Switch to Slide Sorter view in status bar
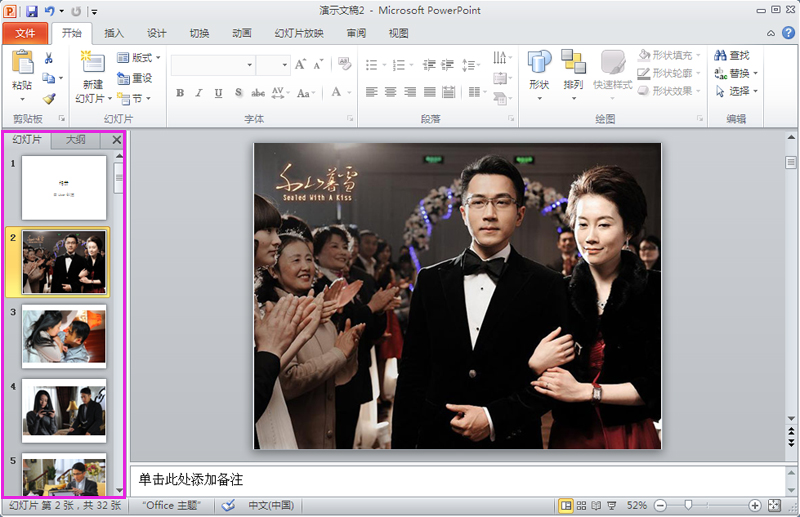 coord(581,506)
